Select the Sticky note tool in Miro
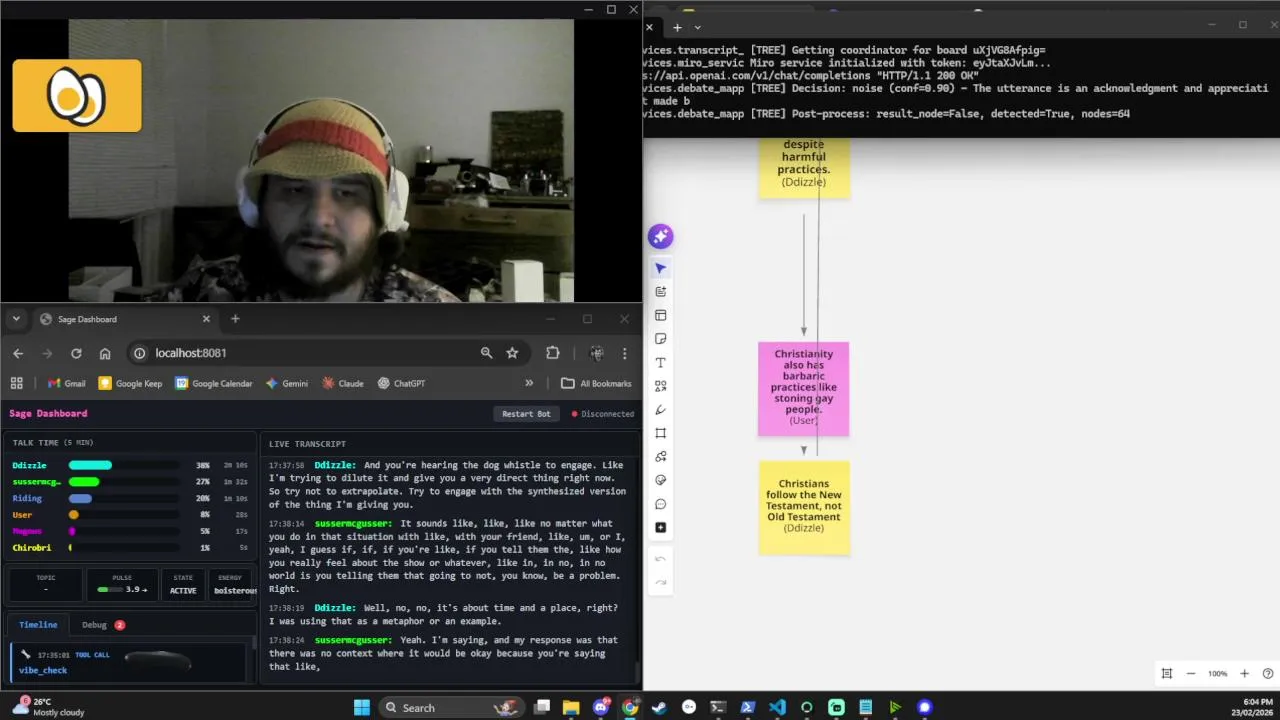1280x720 pixels. click(660, 339)
